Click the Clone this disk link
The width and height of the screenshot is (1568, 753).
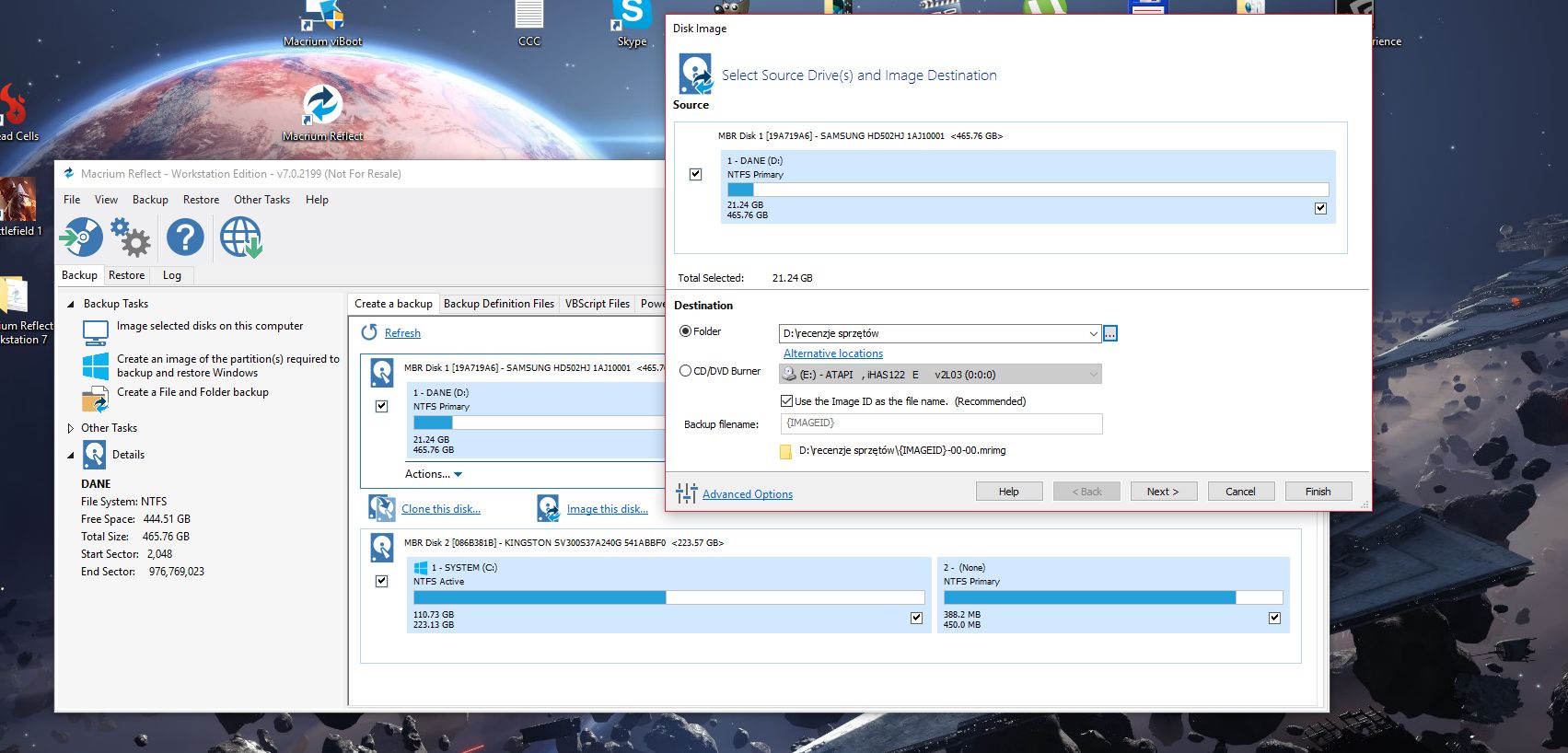[440, 509]
